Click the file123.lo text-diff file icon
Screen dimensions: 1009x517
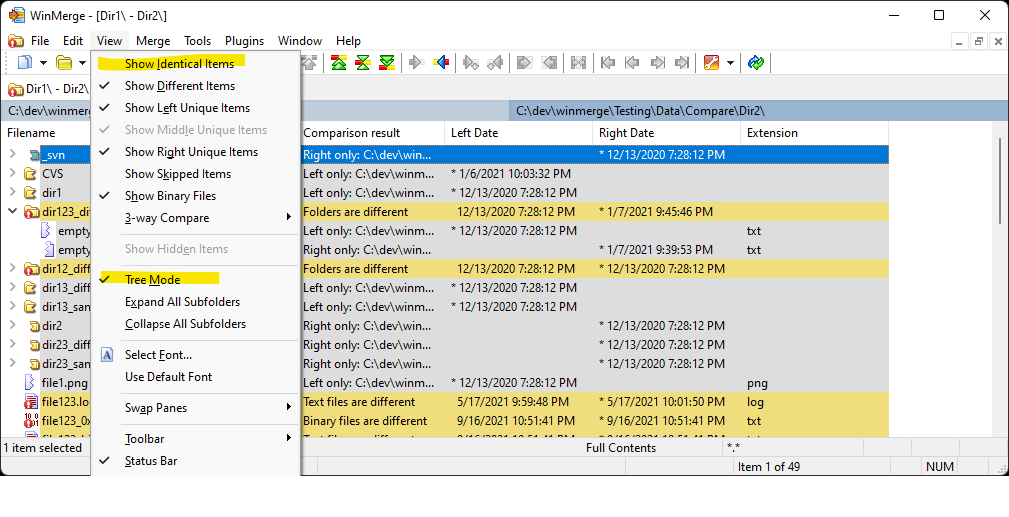[30, 402]
